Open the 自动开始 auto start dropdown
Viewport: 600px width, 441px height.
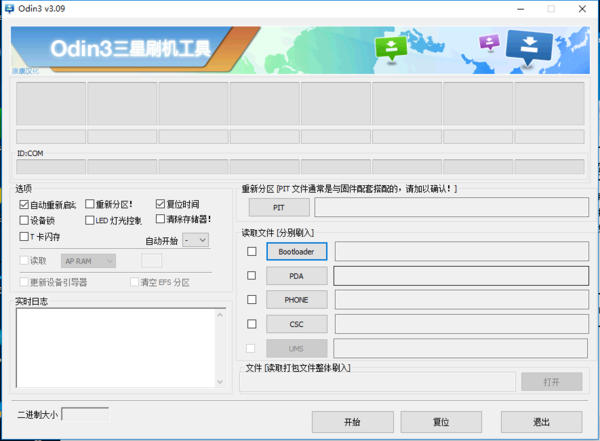tap(196, 240)
